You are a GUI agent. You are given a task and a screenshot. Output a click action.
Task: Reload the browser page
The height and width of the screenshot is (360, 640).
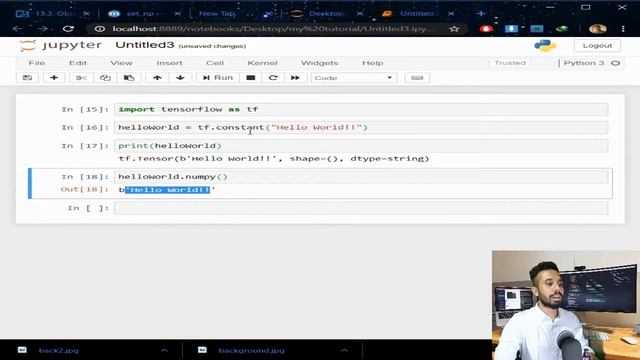[x=68, y=29]
